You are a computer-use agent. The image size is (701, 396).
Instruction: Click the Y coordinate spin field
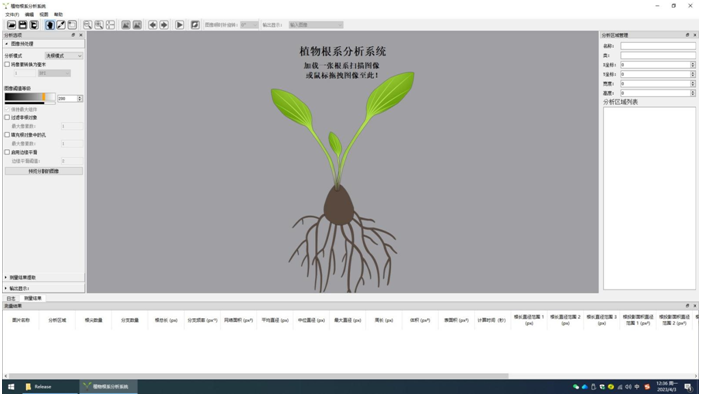[658, 74]
